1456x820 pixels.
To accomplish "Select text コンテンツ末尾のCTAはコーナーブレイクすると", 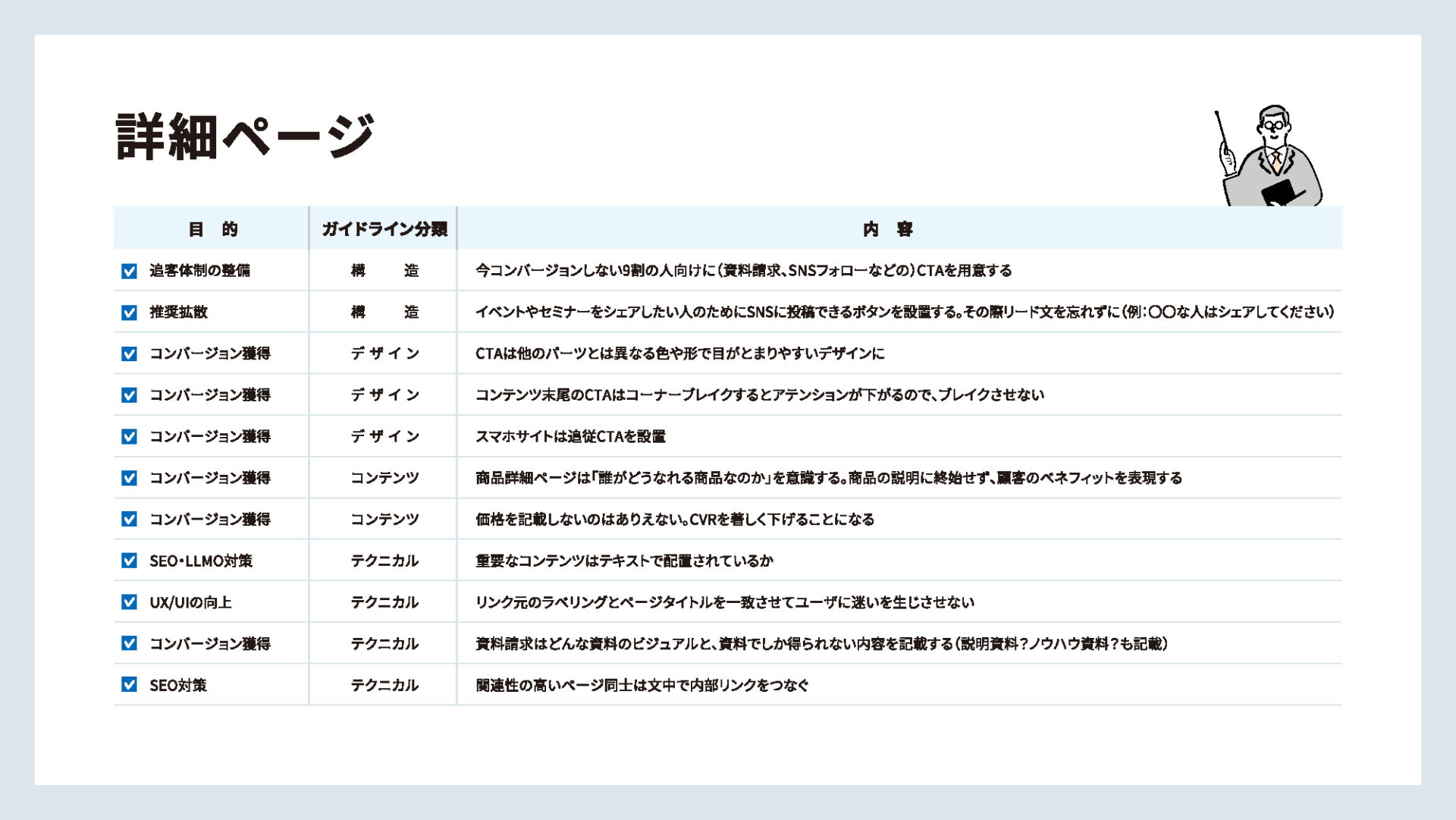I will click(x=623, y=395).
